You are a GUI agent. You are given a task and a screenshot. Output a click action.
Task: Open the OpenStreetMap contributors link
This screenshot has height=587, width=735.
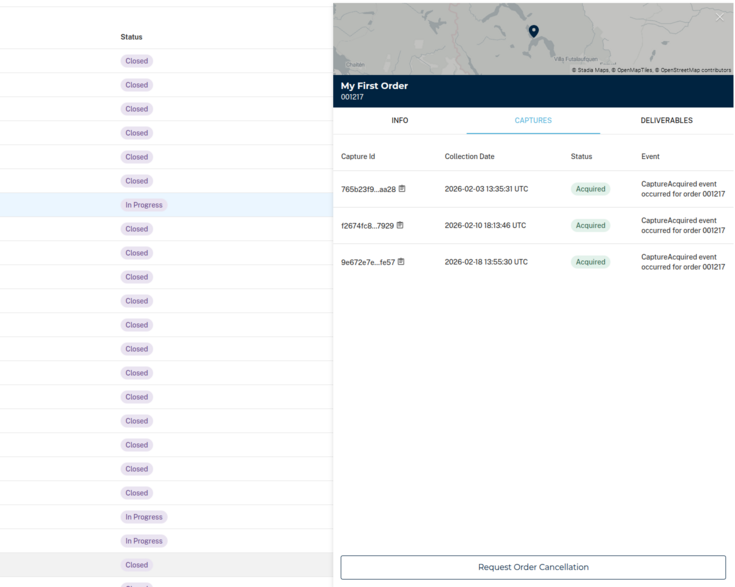click(x=695, y=70)
